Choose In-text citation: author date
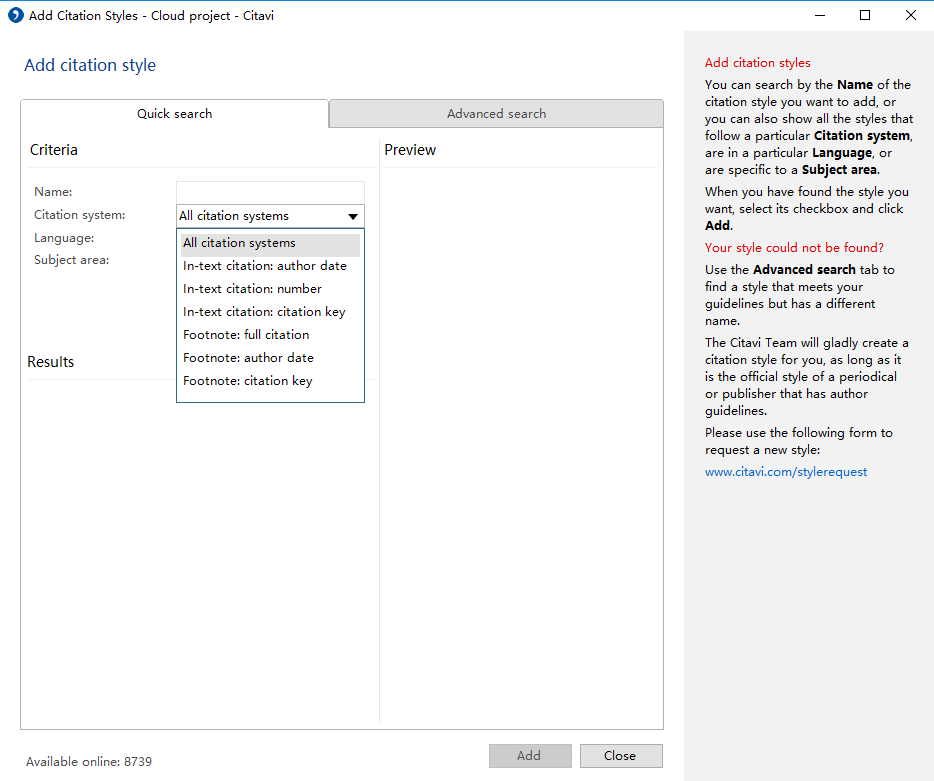 (x=270, y=266)
